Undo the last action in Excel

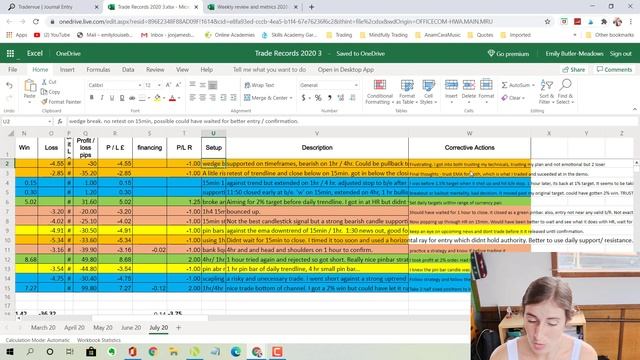coord(9,85)
